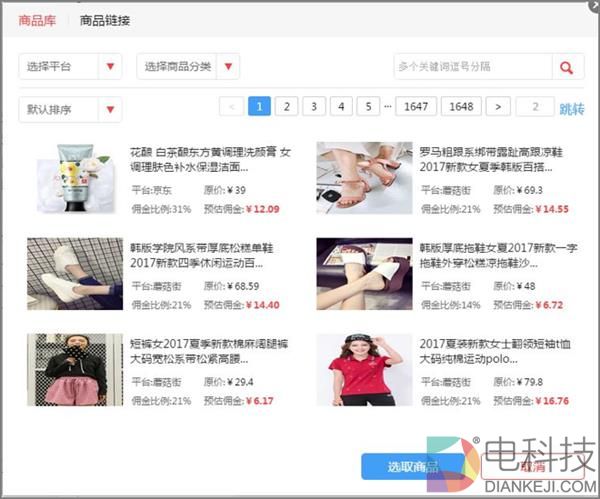Open the 默认排序 dropdown
Screen dimensions: 600x499
point(70,110)
